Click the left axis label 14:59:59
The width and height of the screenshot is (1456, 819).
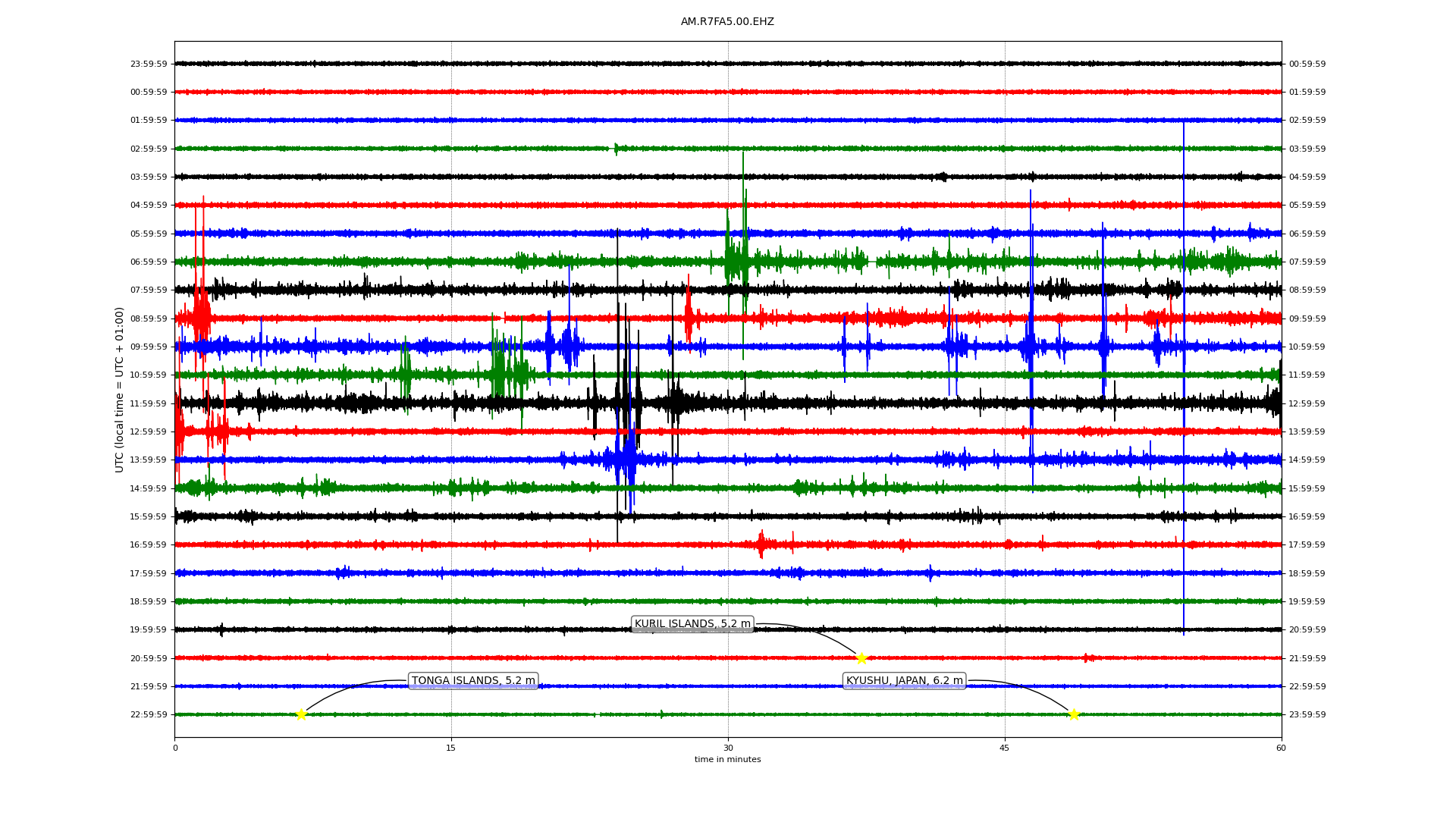[149, 489]
